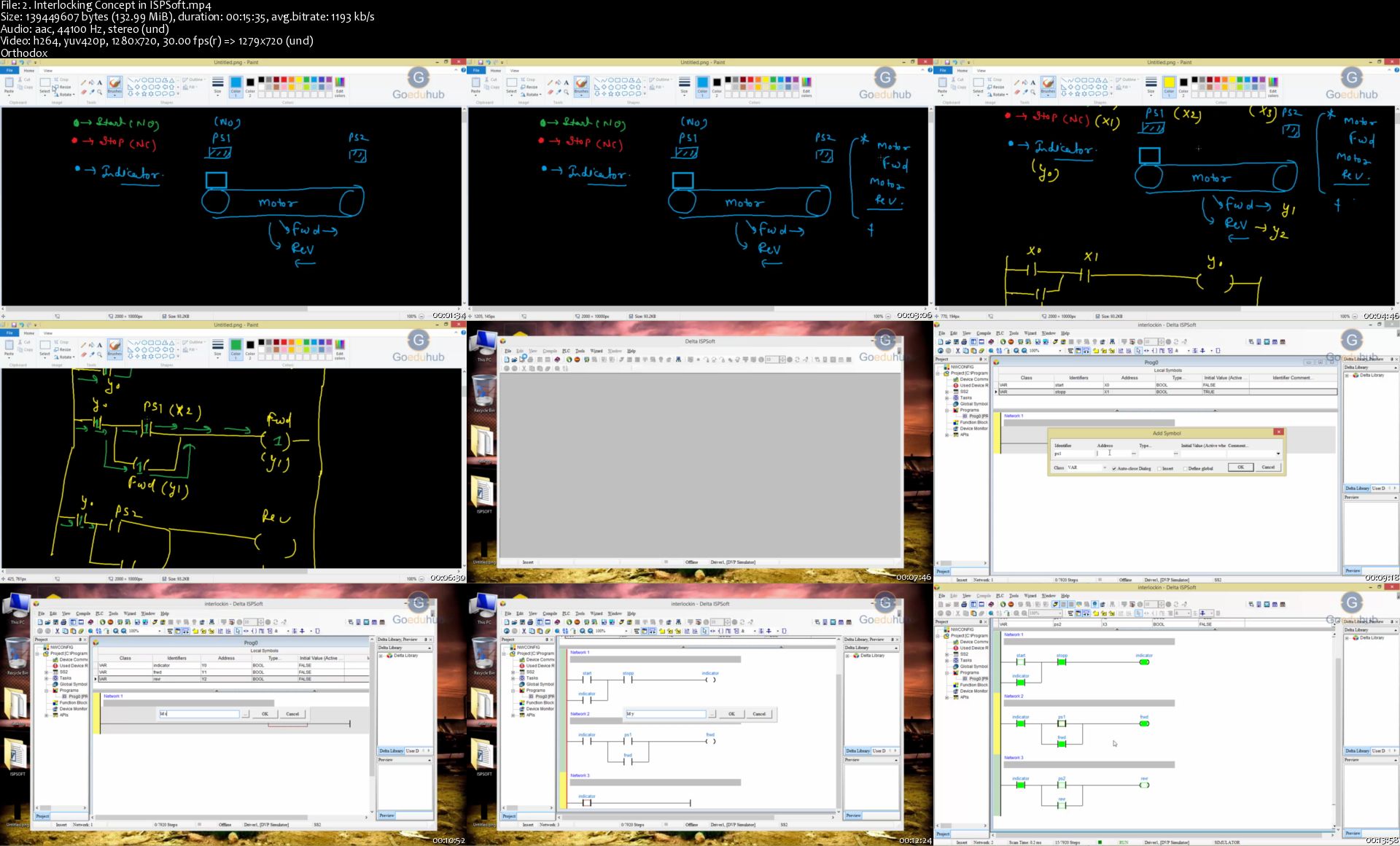
Task: Choose Text tool in 00:01:34 Paint frame
Action: tap(100, 82)
